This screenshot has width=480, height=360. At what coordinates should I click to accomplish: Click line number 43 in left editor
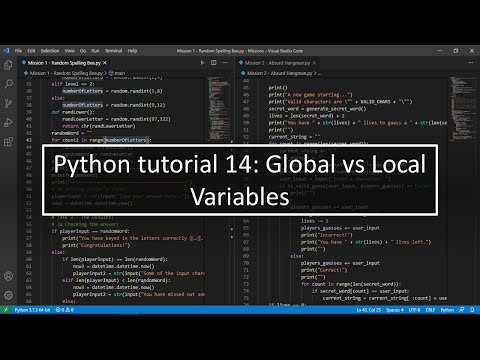pyautogui.click(x=29, y=140)
